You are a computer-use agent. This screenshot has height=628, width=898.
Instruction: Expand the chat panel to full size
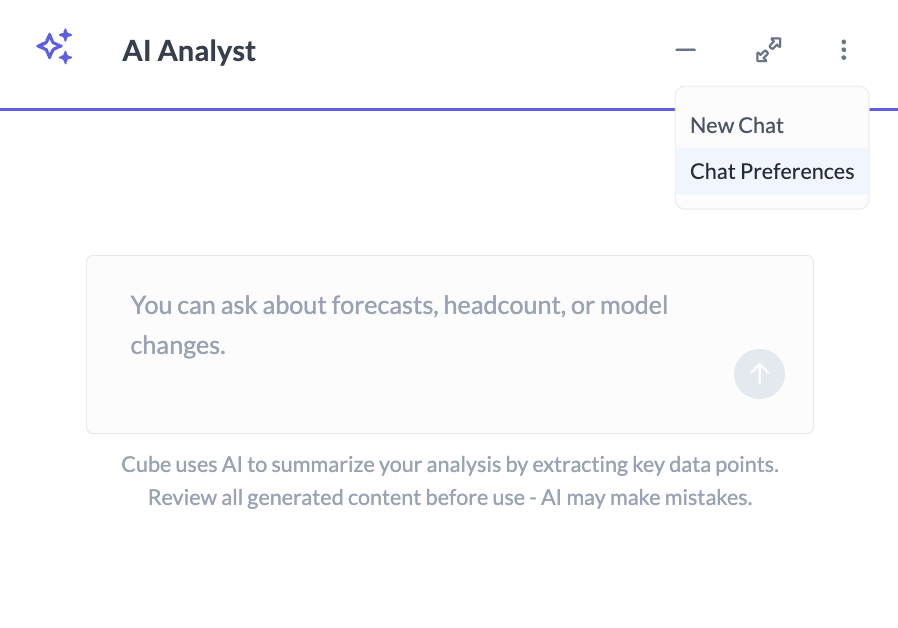coord(768,49)
